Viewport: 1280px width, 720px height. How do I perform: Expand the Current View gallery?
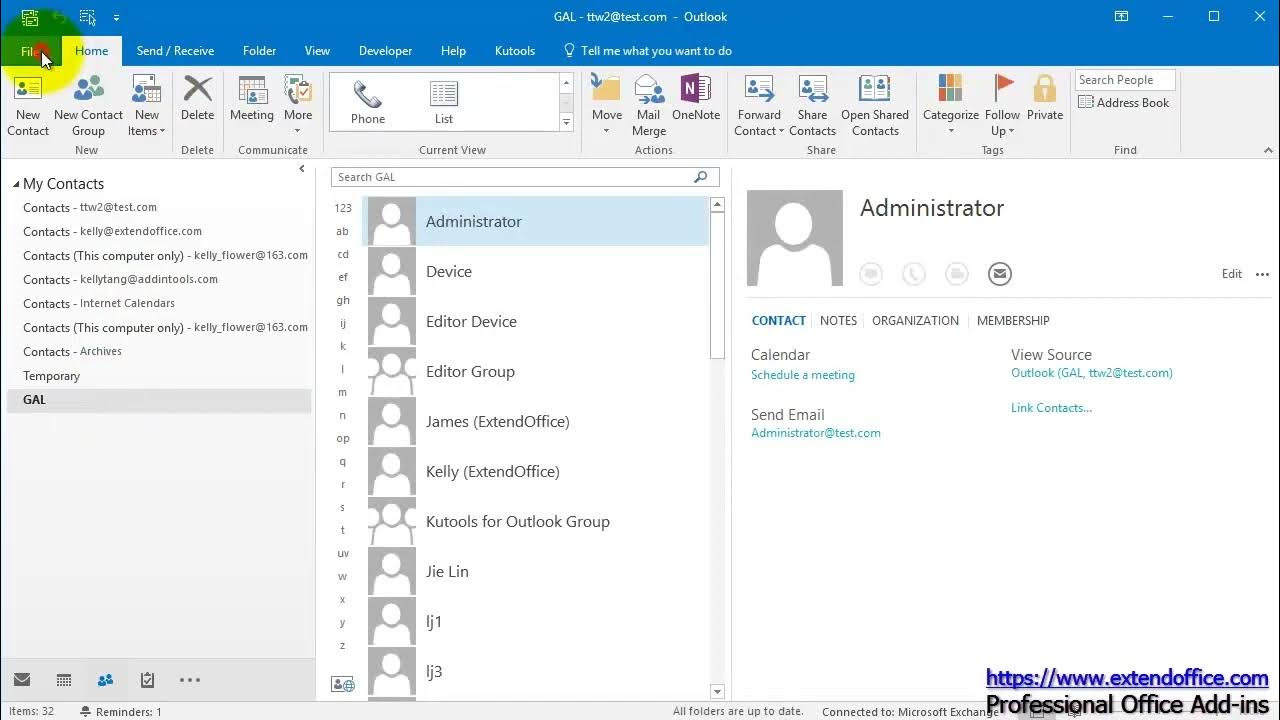point(566,122)
